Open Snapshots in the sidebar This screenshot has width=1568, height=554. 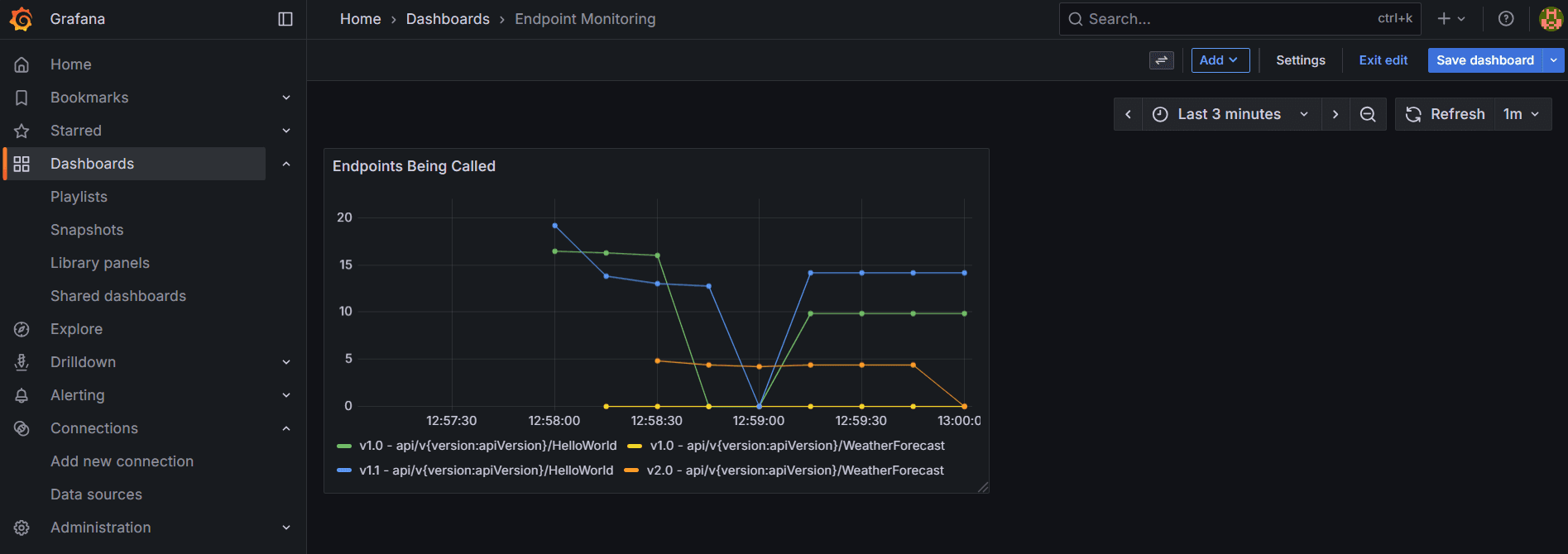87,230
